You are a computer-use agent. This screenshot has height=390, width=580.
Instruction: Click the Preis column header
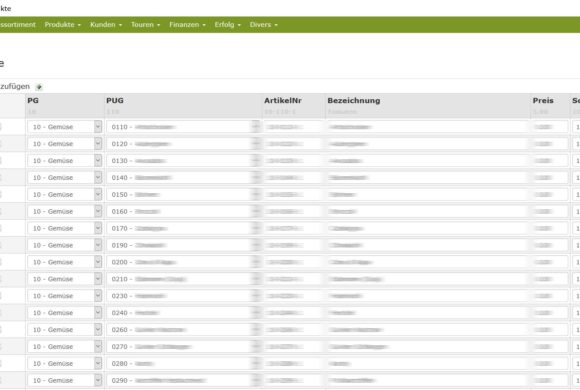[543, 101]
